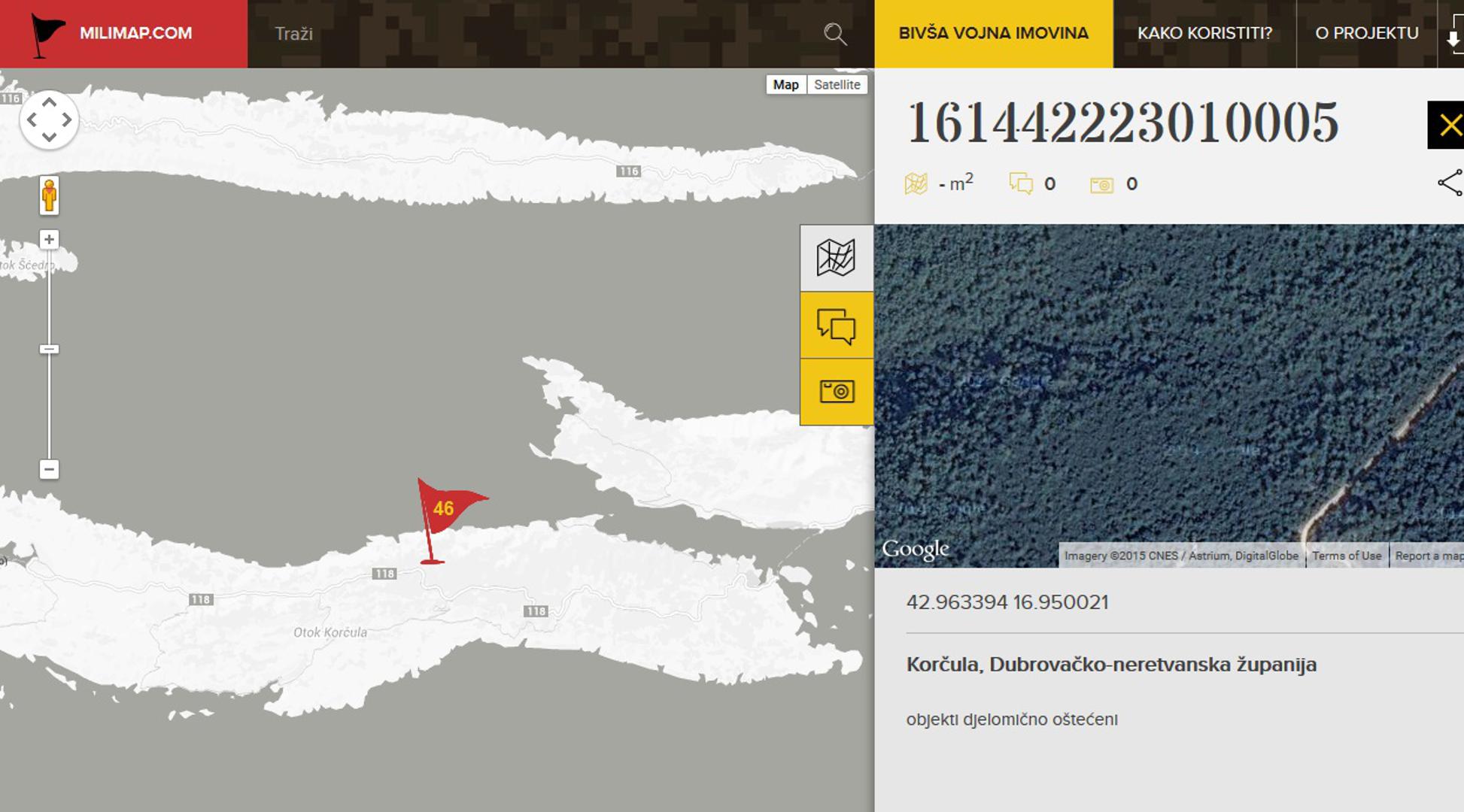Click the map pan control circle
1464x812 pixels.
(49, 120)
